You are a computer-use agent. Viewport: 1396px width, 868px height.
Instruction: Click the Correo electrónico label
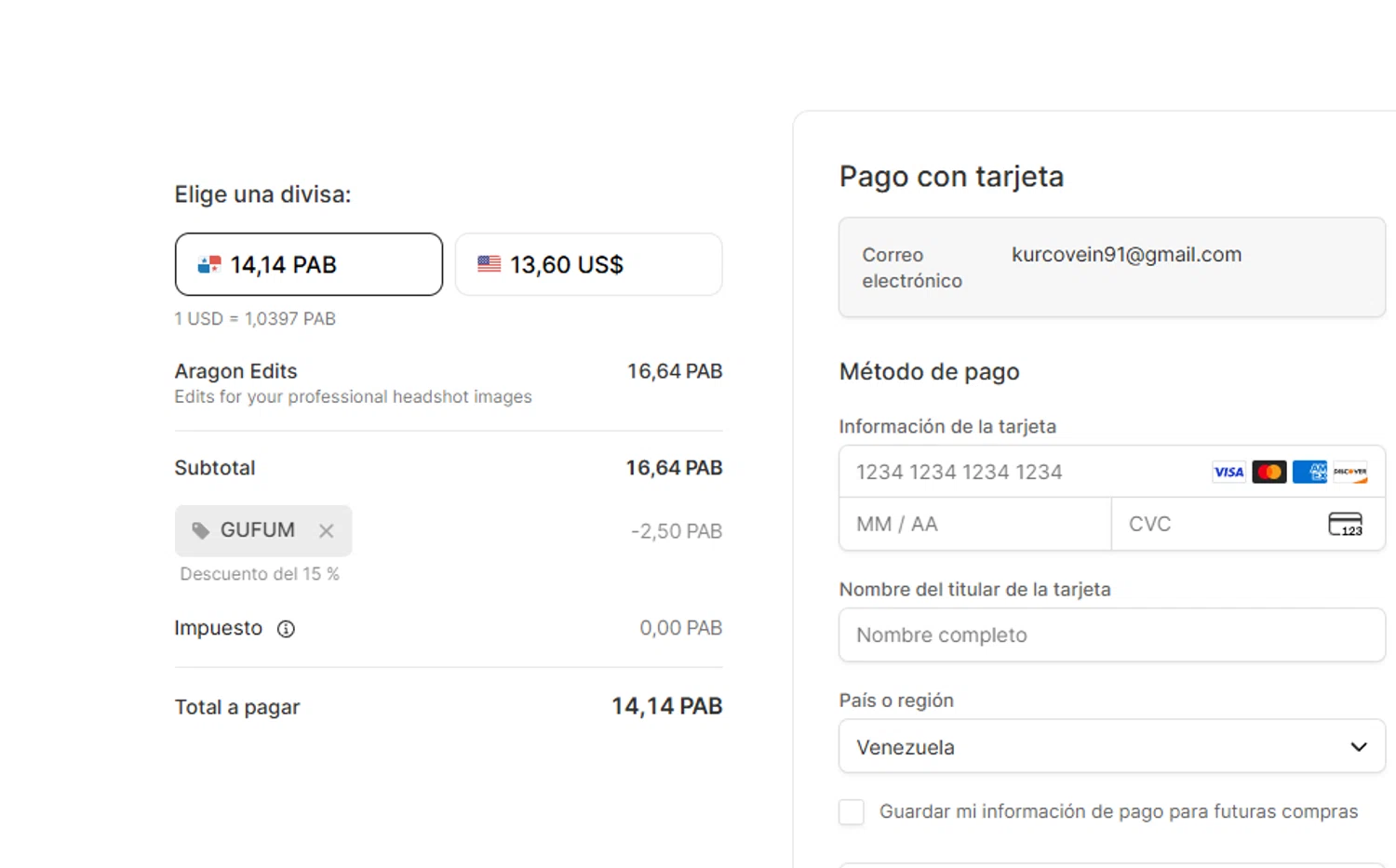(x=912, y=268)
